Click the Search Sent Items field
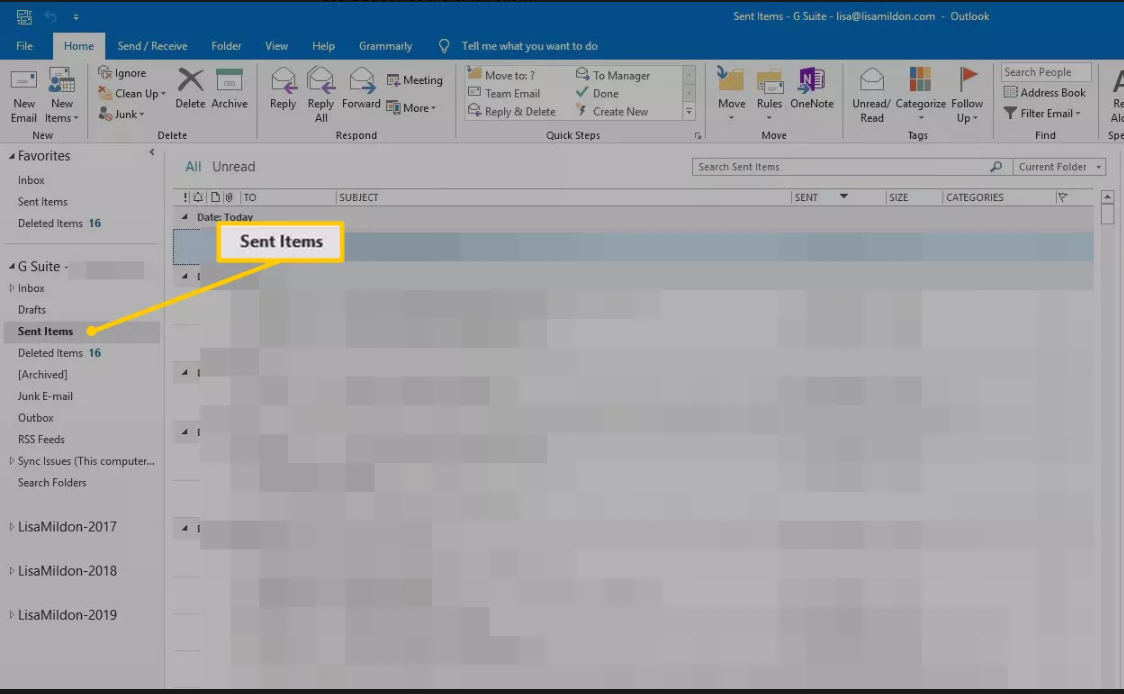The width and height of the screenshot is (1124, 694). point(852,167)
